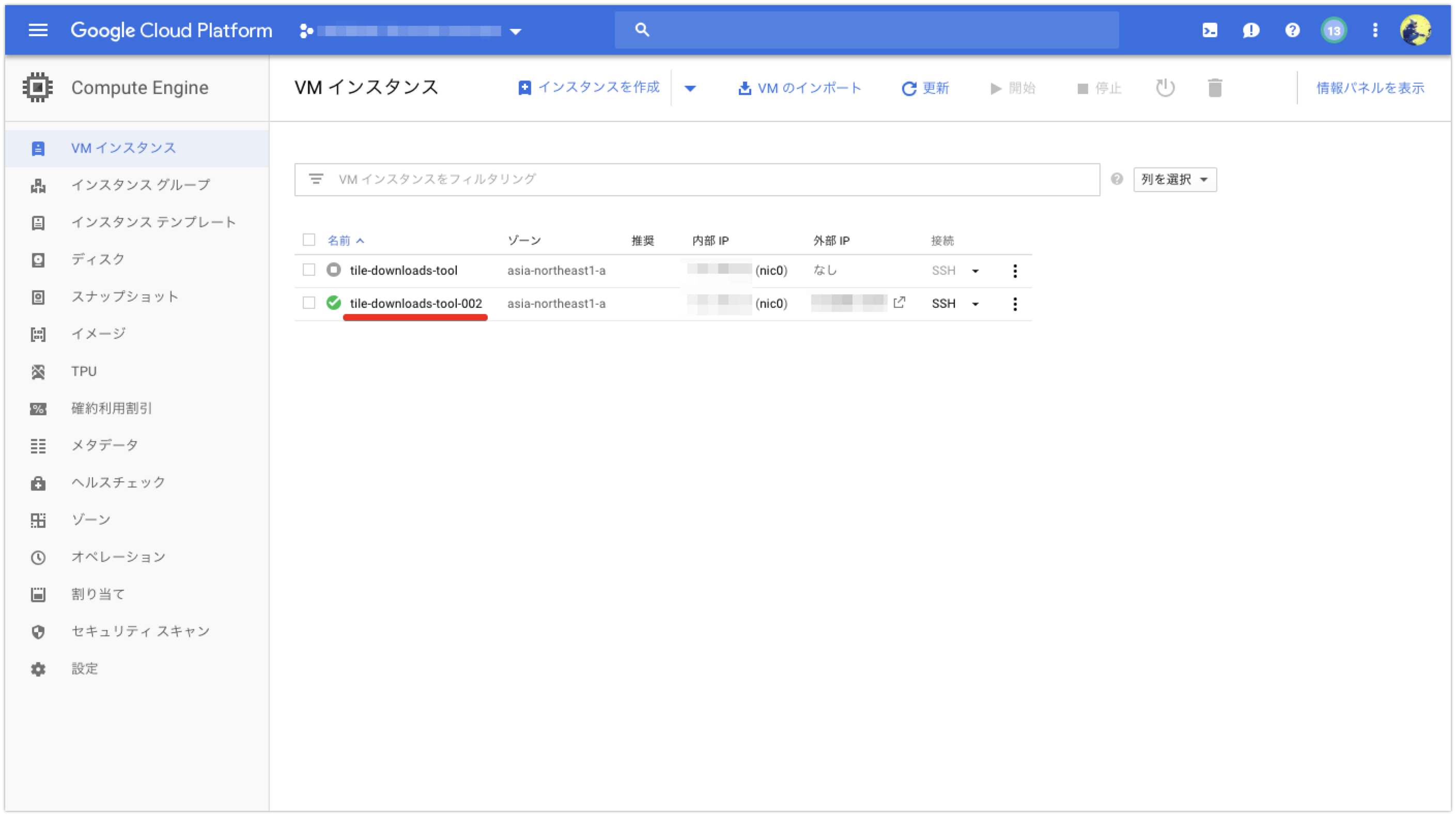Click the ゾーン column header

[x=524, y=241]
